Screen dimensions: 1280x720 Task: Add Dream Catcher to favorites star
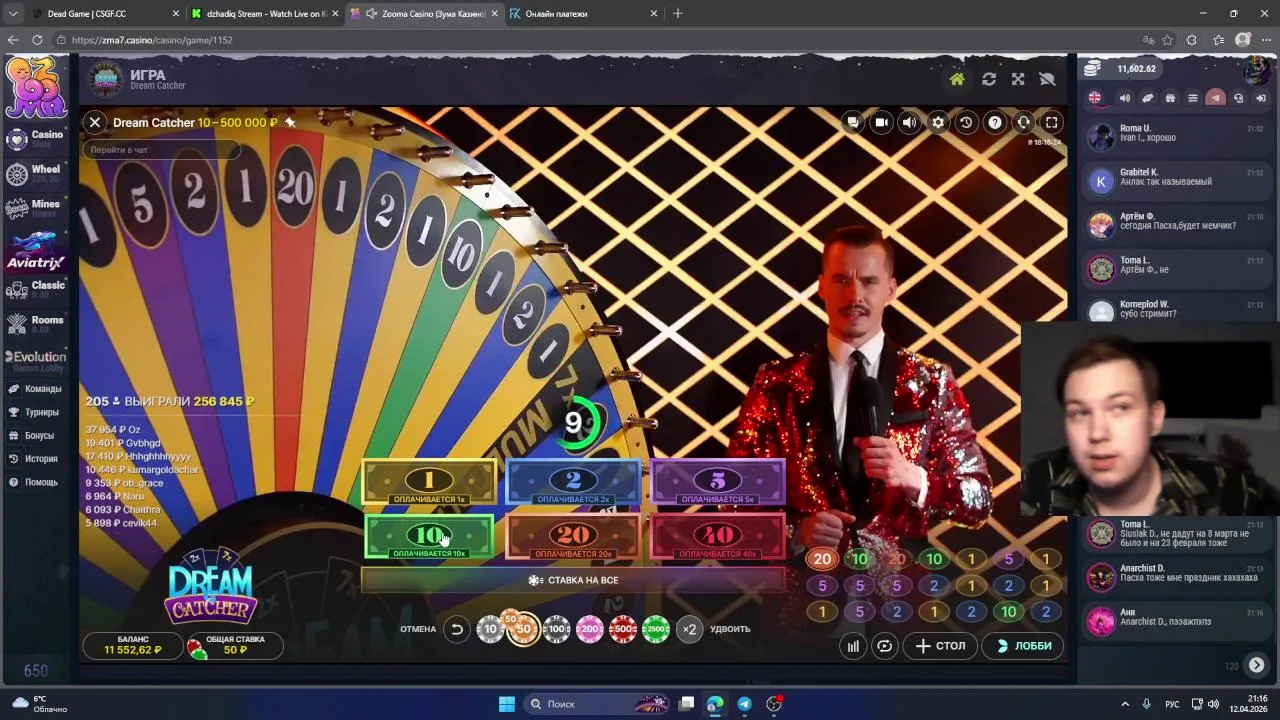290,122
